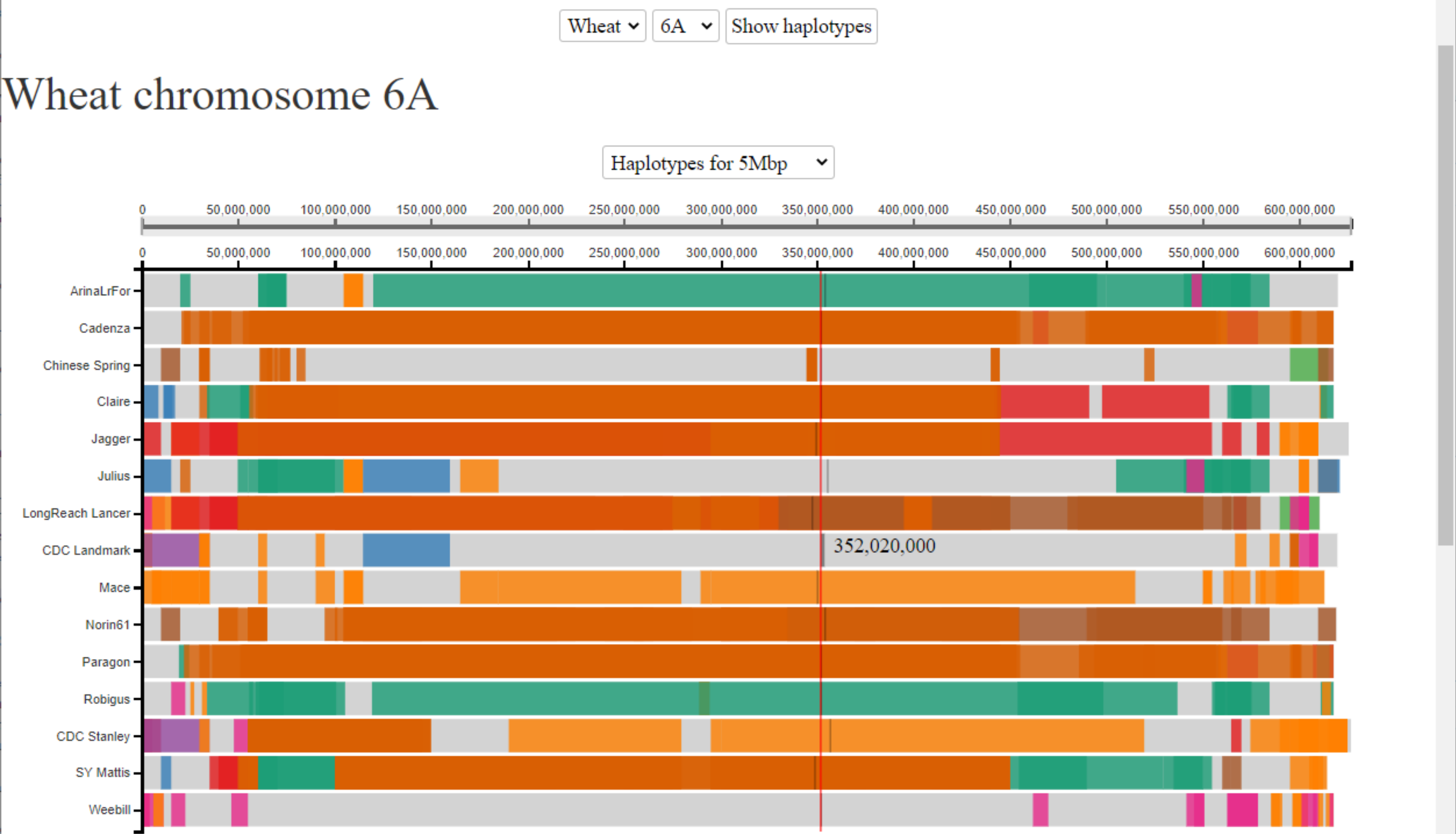Click the page vertical scrollbar
The height and width of the screenshot is (834, 1456).
click(1446, 295)
